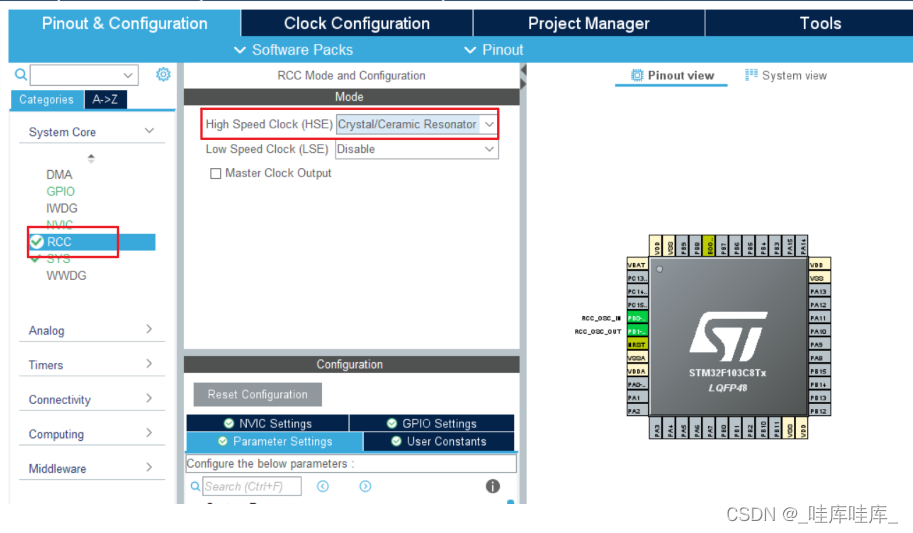Open the peripheral search combo box dropdown

coord(128,75)
